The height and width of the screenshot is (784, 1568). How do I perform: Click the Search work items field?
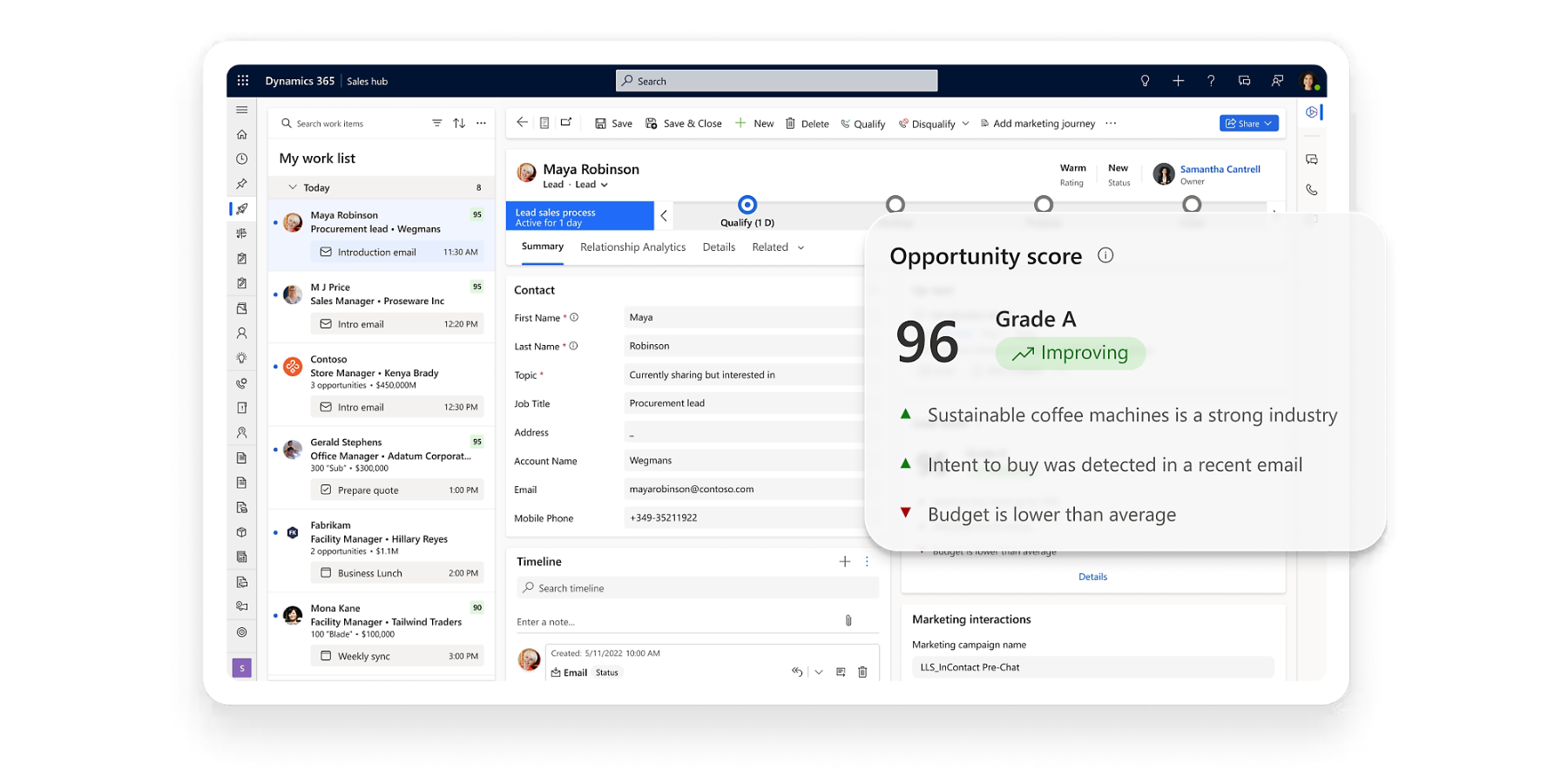pyautogui.click(x=353, y=124)
